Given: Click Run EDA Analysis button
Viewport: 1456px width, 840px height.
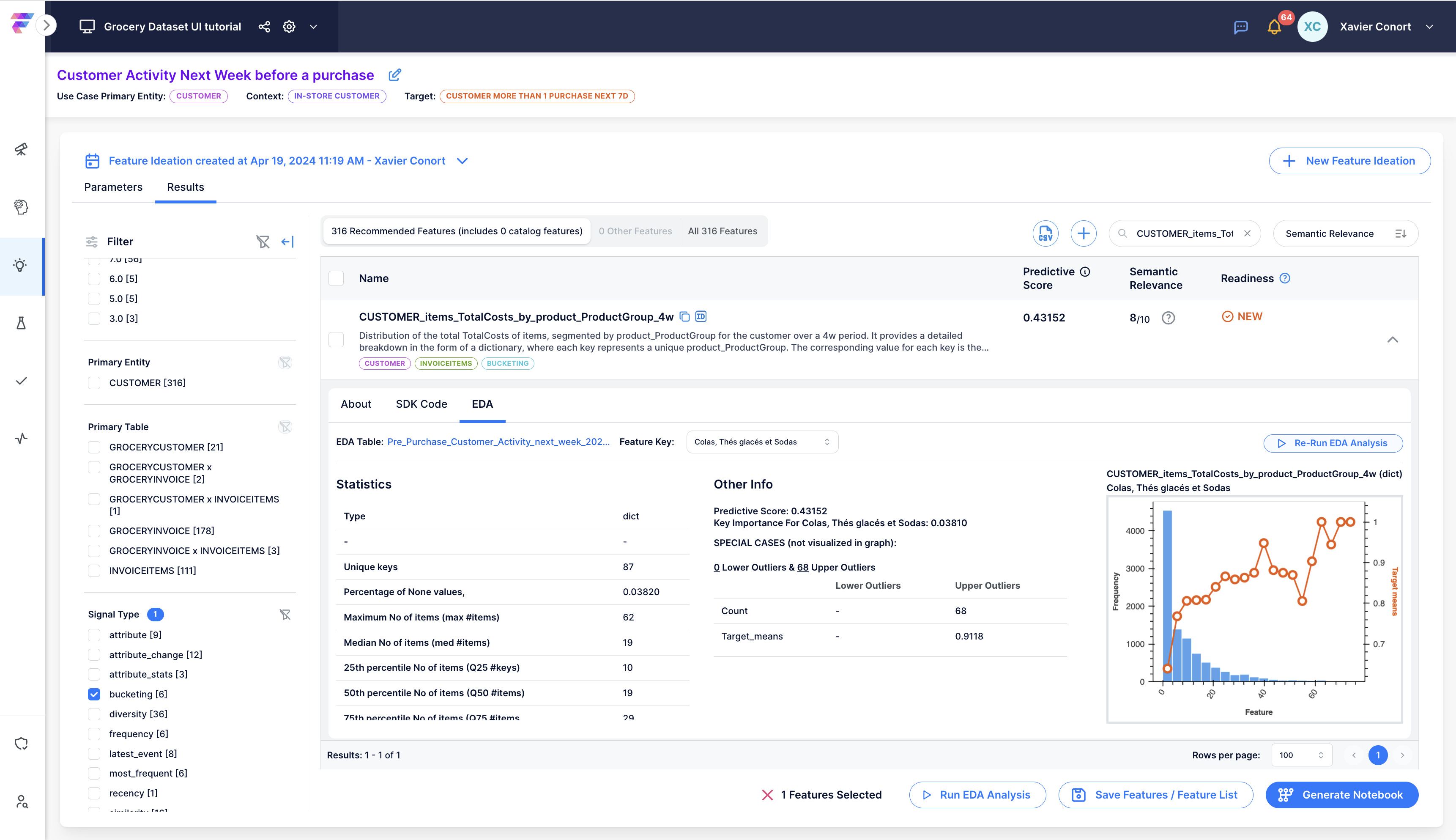Looking at the screenshot, I should click(977, 795).
